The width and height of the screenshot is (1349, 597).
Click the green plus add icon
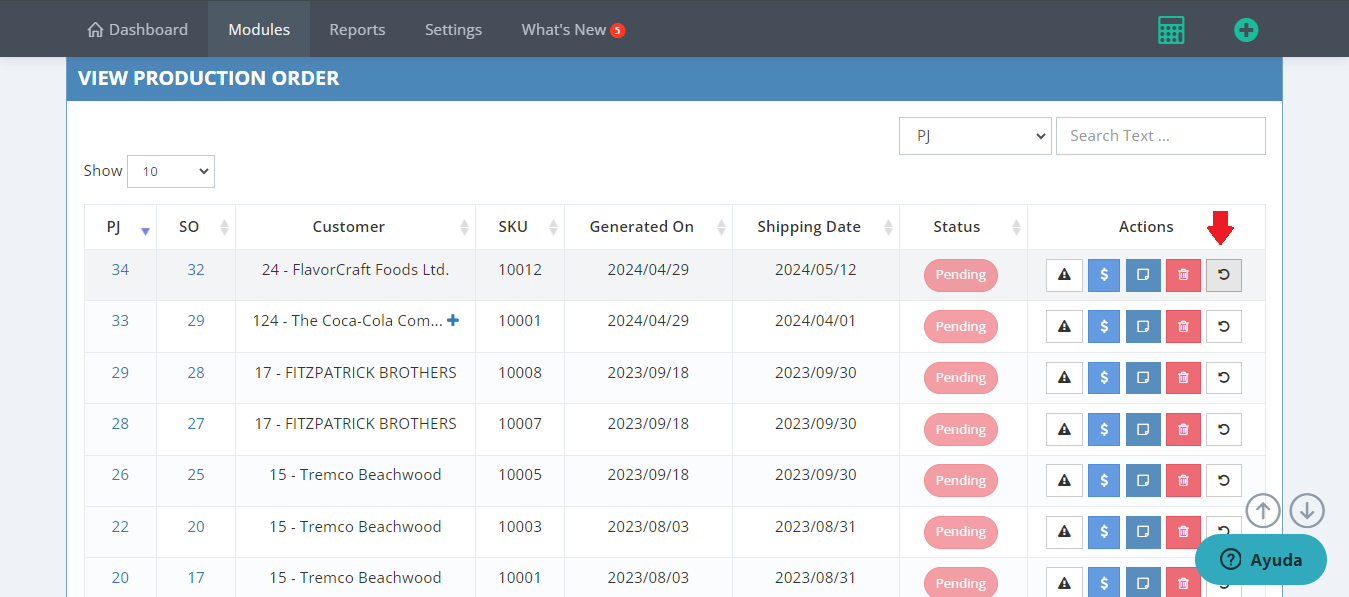click(1245, 30)
